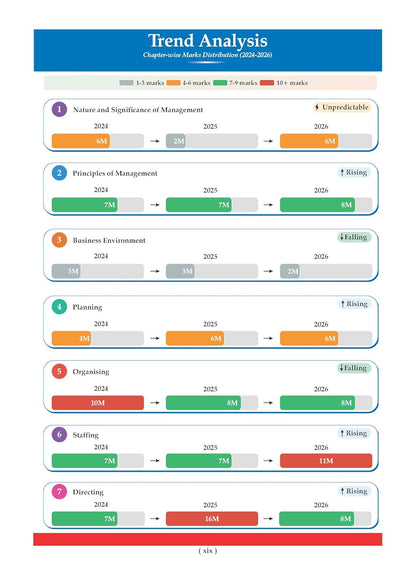This screenshot has height=585, width=416.
Task: Click the Trend Analysis title
Action: pos(208,41)
